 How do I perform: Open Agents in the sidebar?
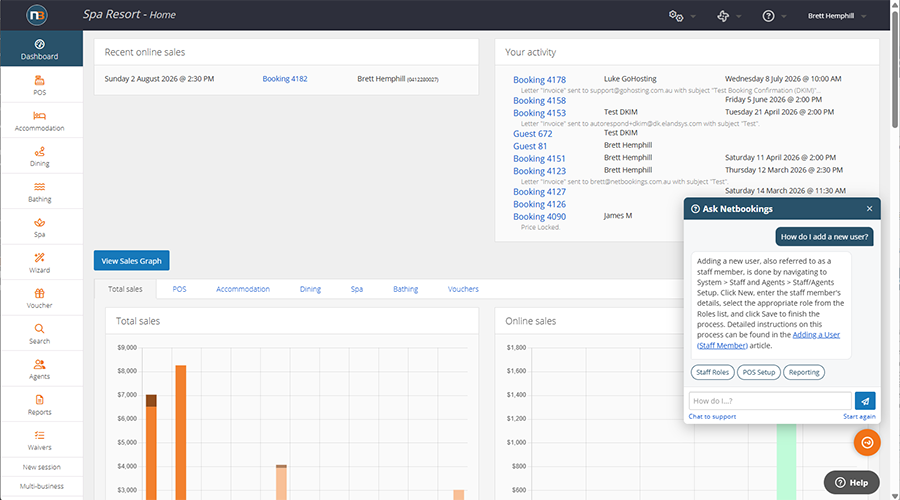pos(40,369)
